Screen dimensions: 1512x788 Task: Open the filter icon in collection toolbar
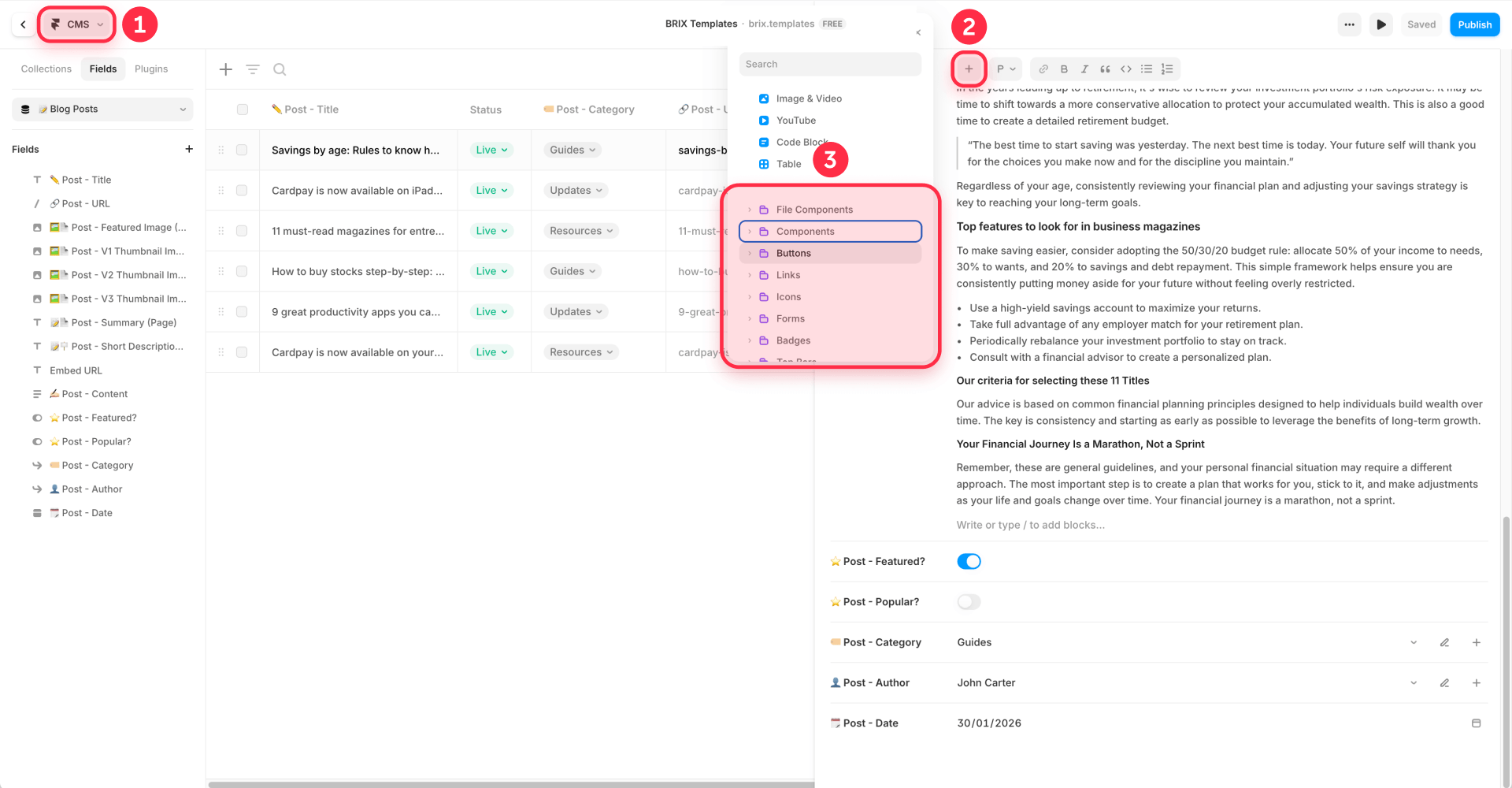pos(253,69)
